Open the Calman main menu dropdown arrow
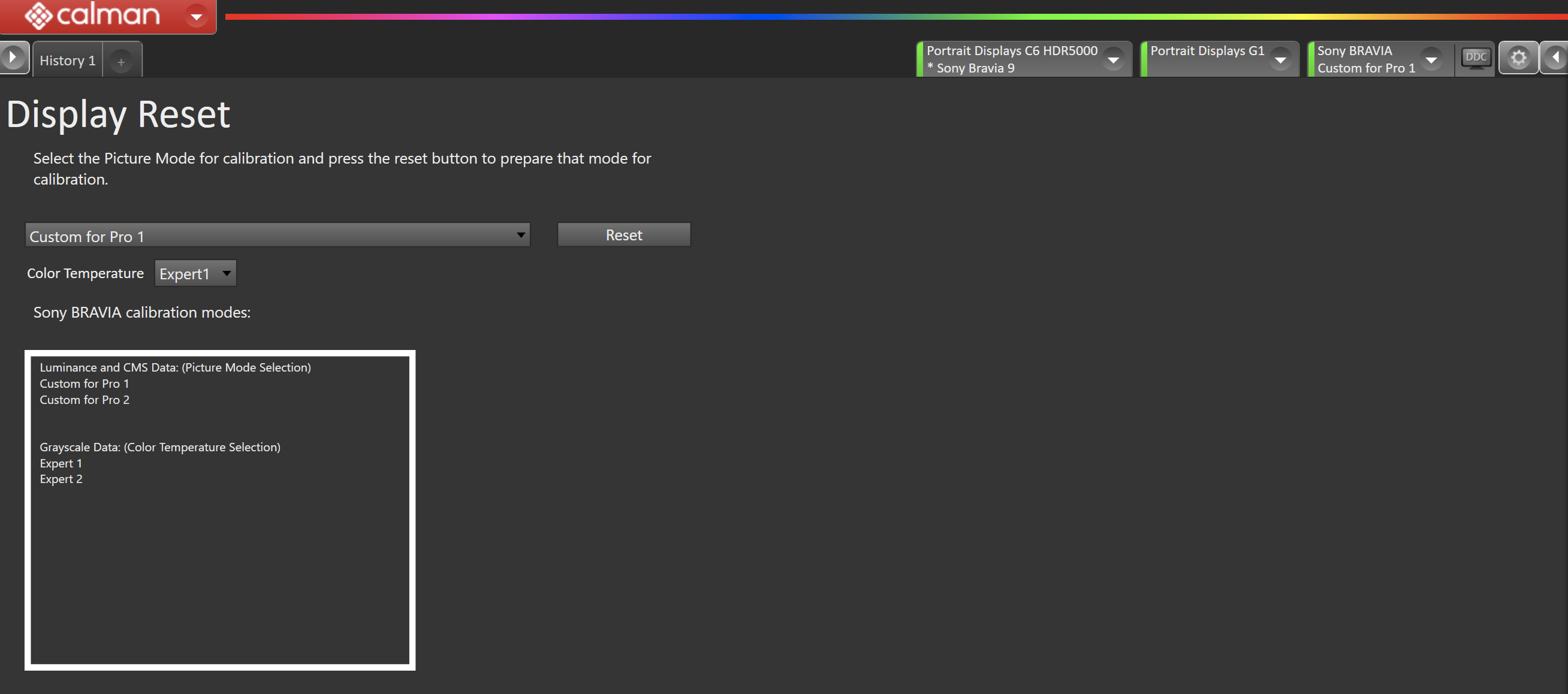This screenshot has width=1568, height=694. coord(196,16)
